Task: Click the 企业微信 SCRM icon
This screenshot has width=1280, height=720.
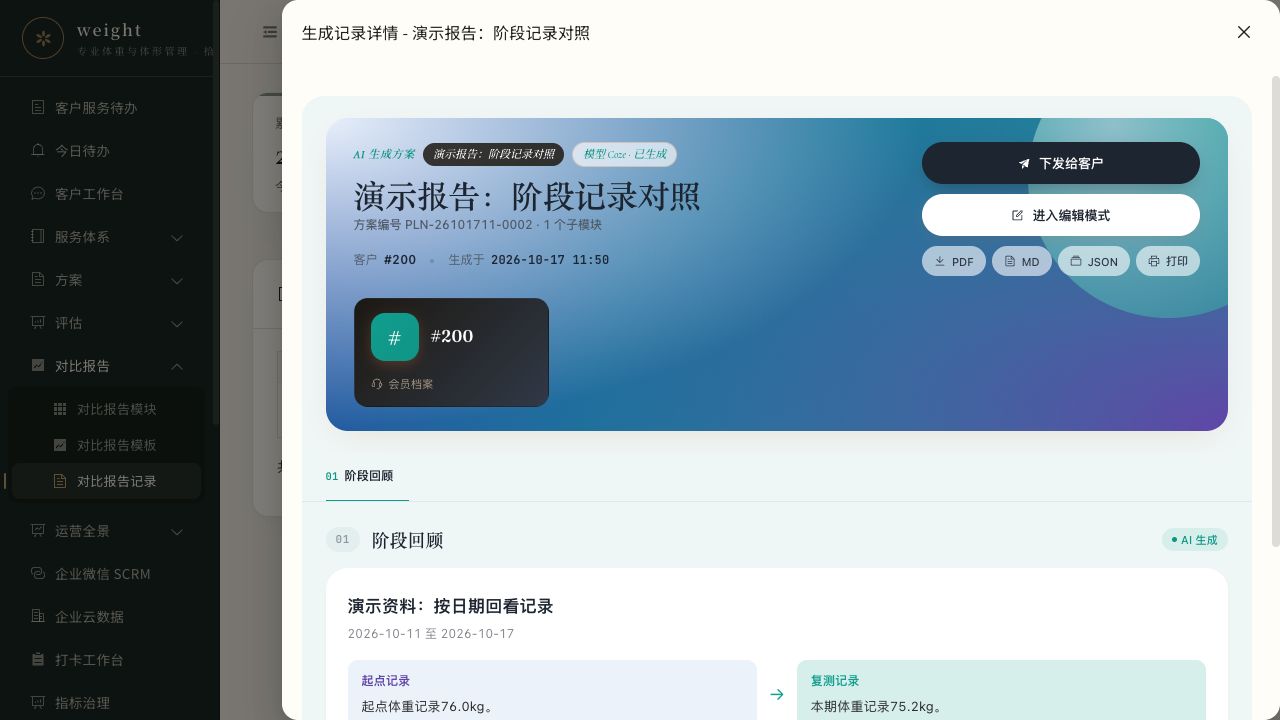Action: pyautogui.click(x=38, y=574)
